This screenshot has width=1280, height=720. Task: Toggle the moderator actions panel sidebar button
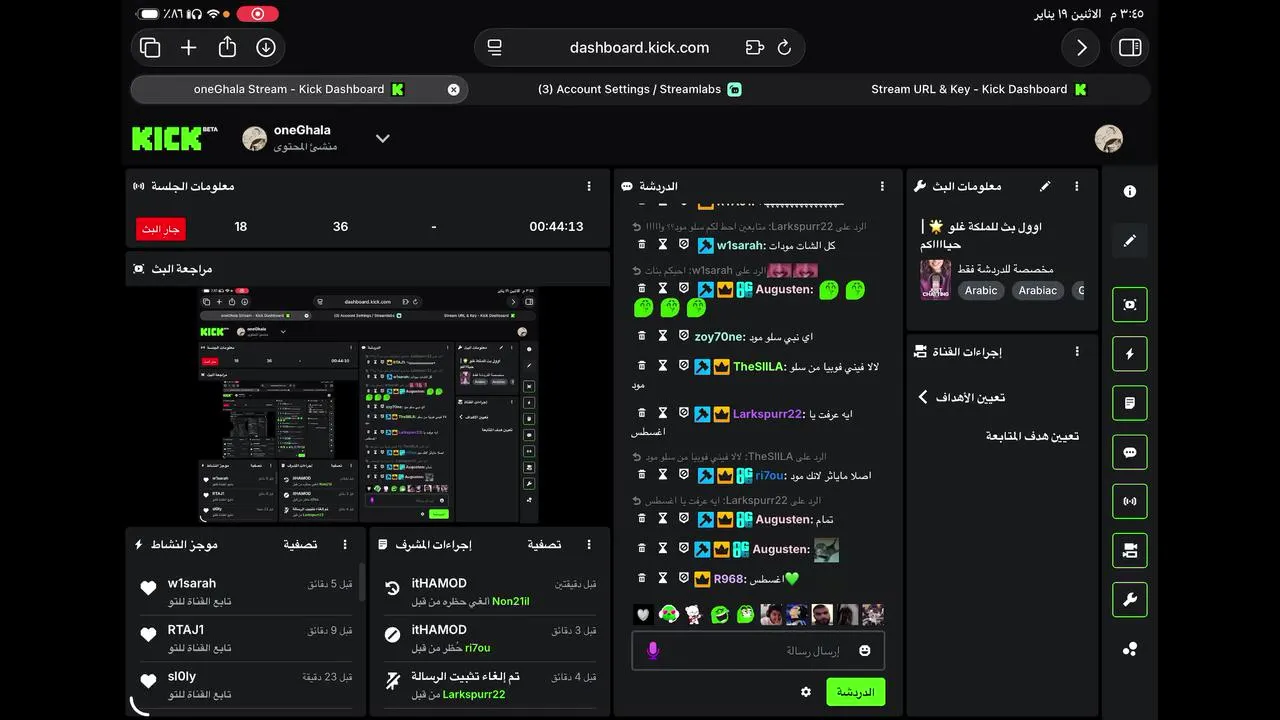[1130, 403]
